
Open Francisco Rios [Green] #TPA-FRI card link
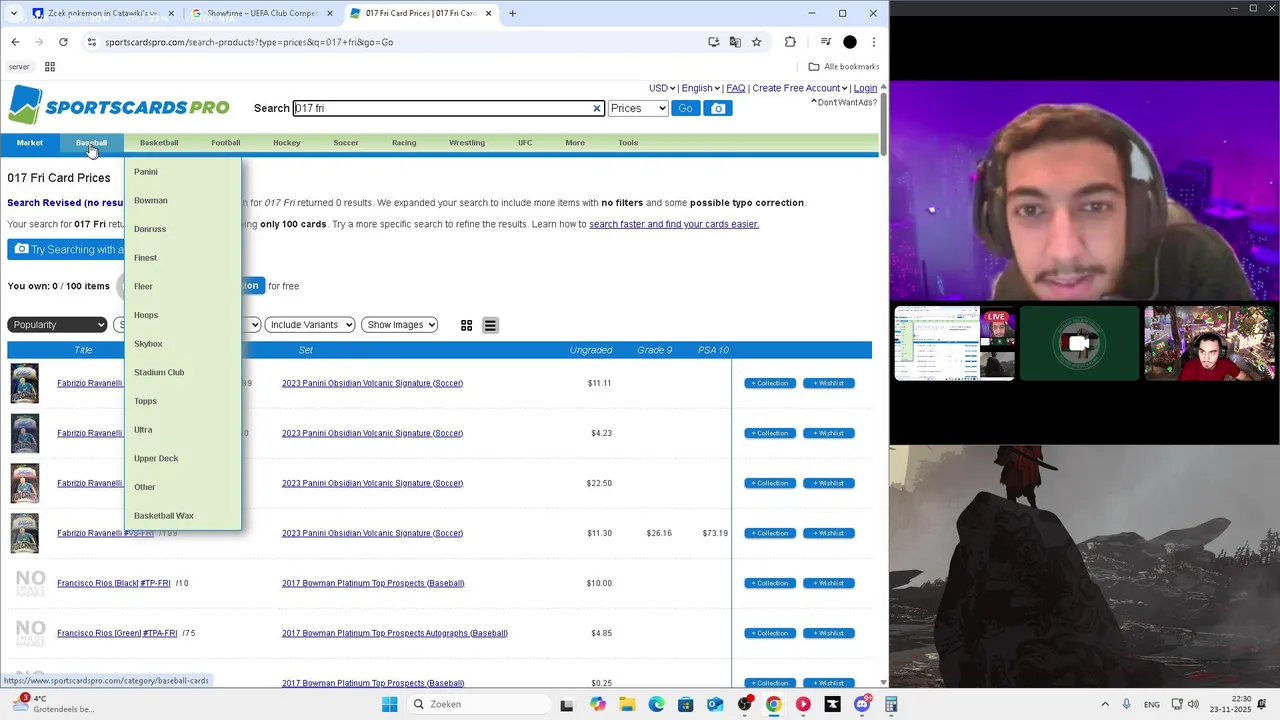(117, 633)
